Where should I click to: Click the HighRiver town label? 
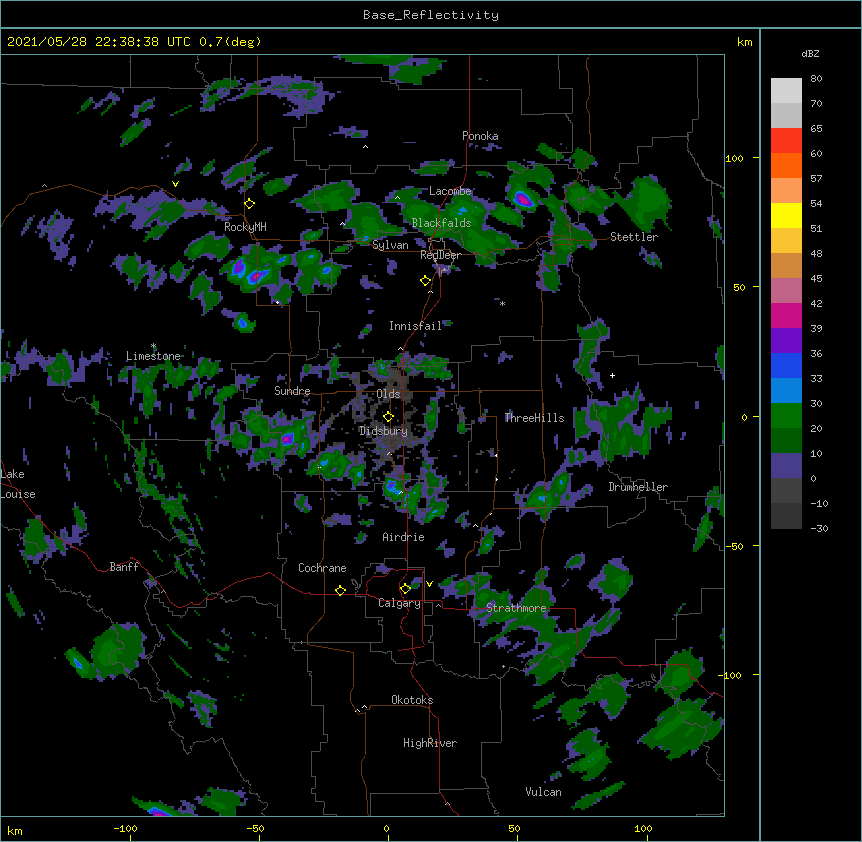pyautogui.click(x=430, y=743)
